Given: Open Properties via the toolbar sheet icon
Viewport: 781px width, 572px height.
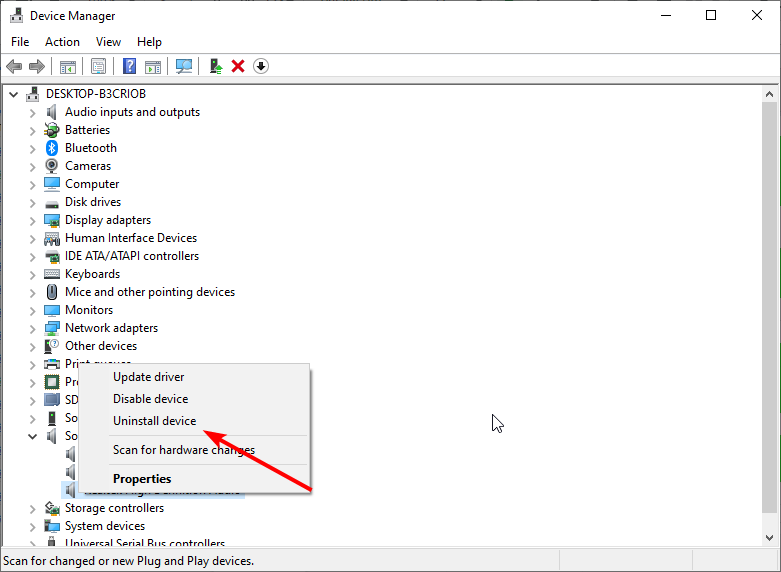Looking at the screenshot, I should click(99, 66).
